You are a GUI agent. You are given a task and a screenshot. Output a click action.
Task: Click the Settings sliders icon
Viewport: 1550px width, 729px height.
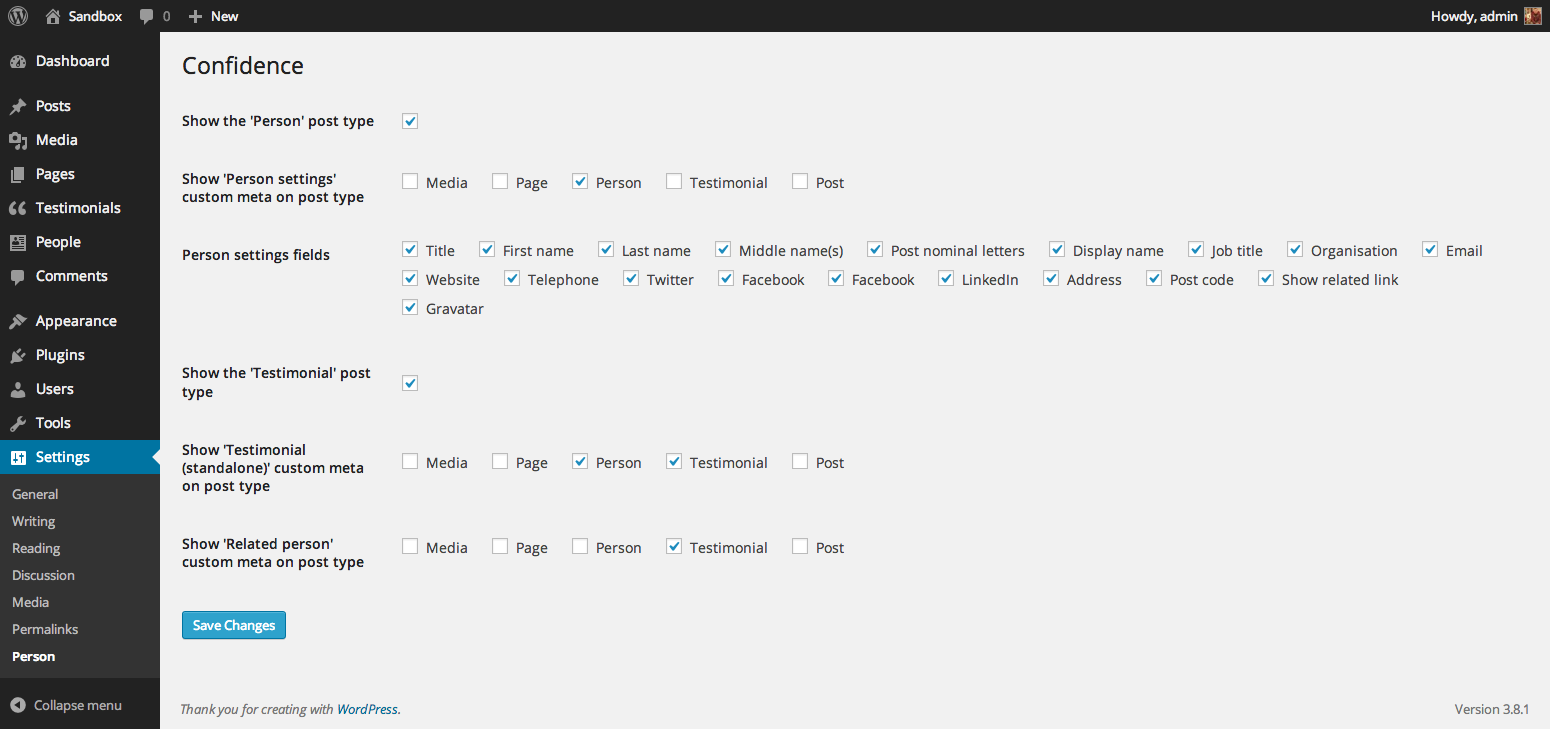(17, 457)
